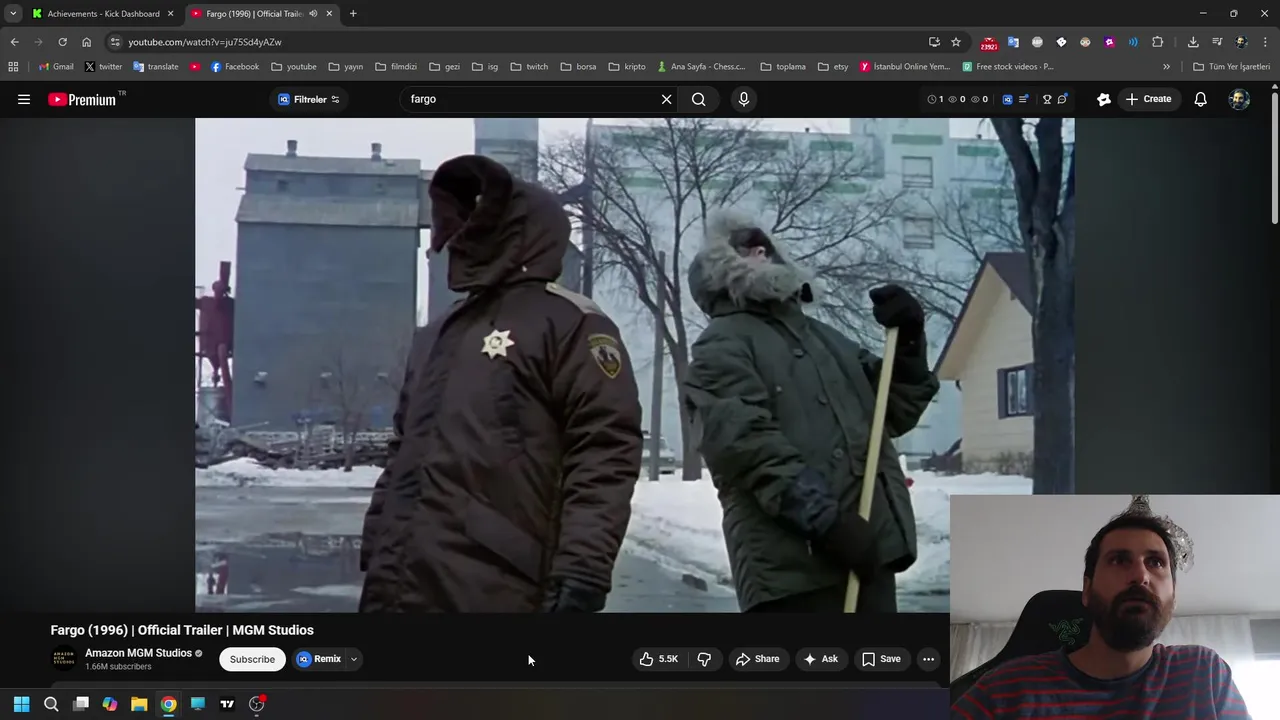Open the list icon beside the IQ badge
1280x720 pixels.
click(1023, 99)
